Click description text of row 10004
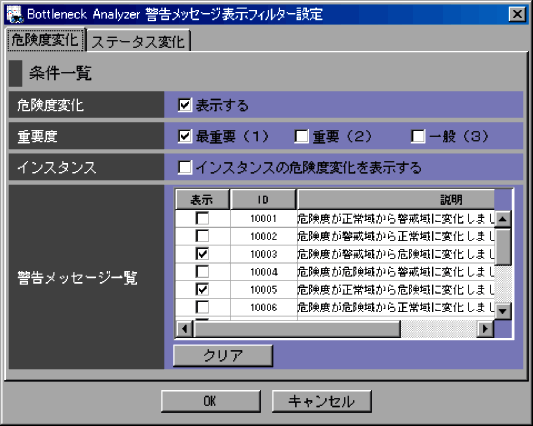 point(396,272)
